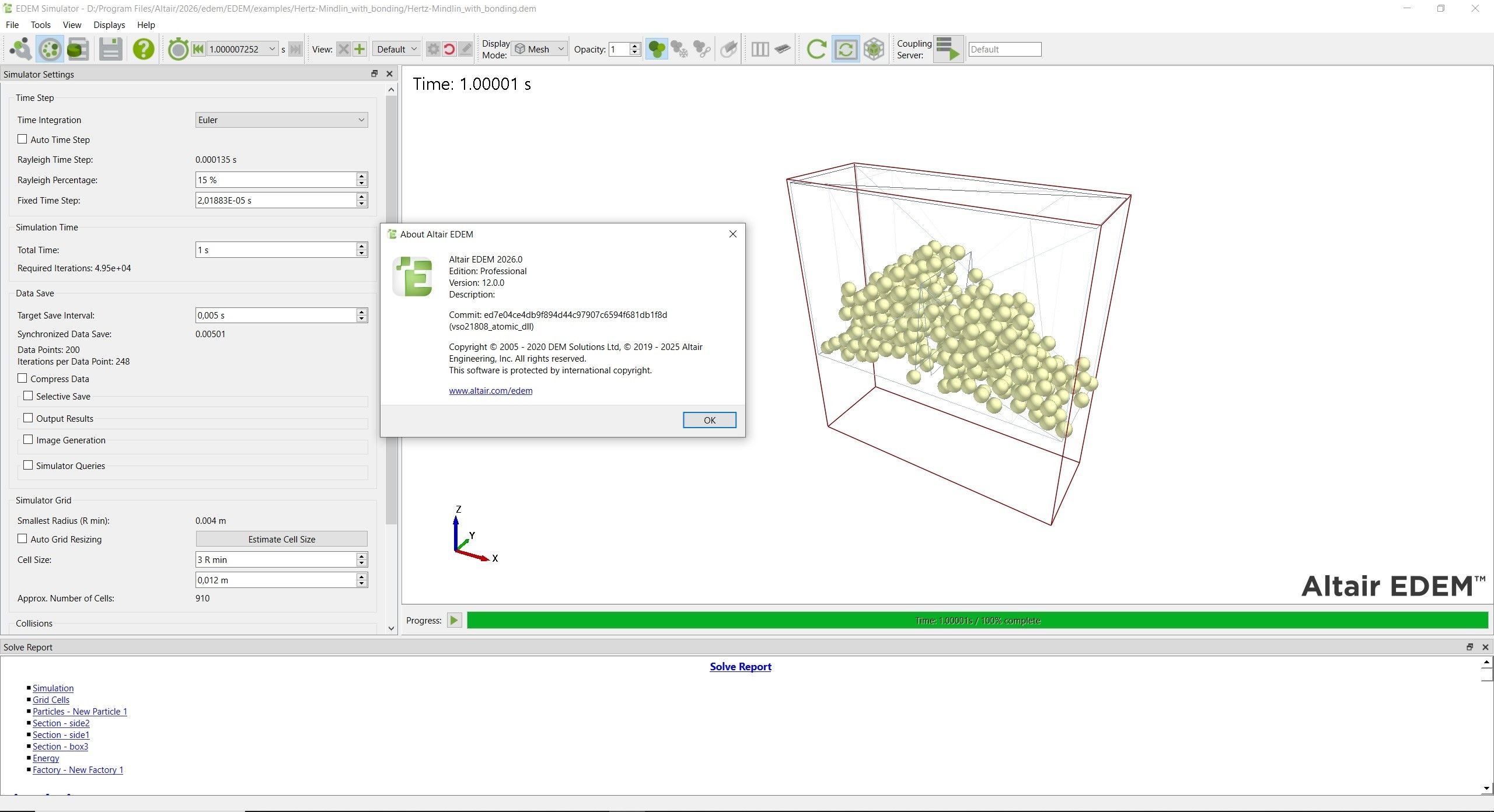Click the green plus view icon
Image resolution: width=1494 pixels, height=812 pixels.
pos(359,49)
